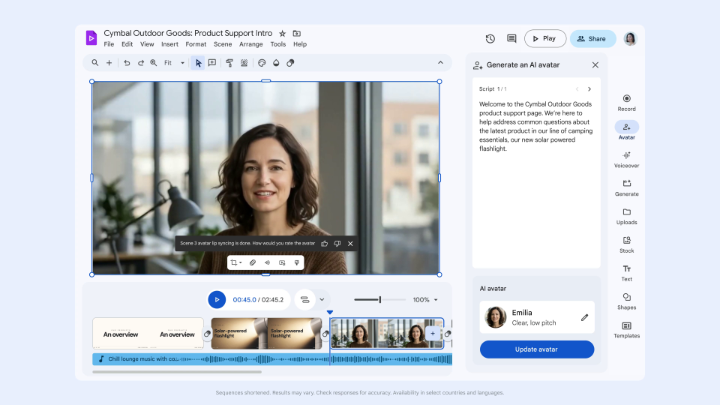Open the Shapes sidebar panel
Image resolution: width=720 pixels, height=405 pixels.
click(626, 301)
